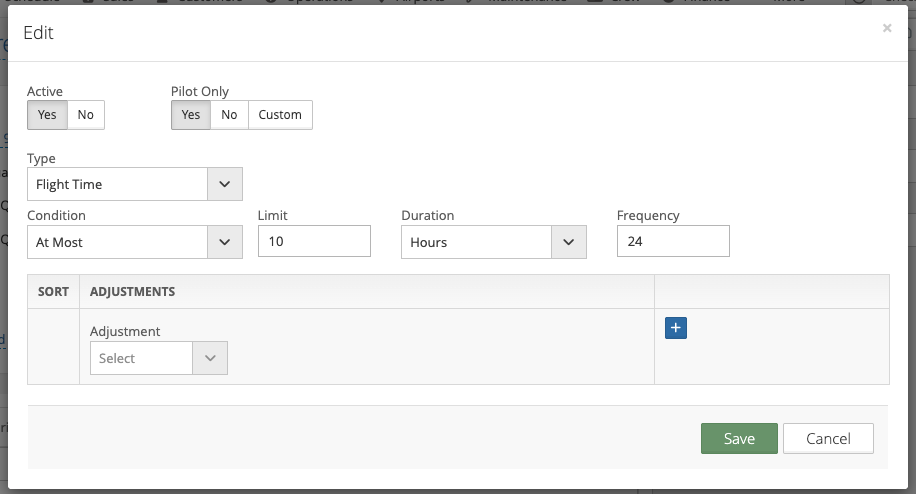Set Active to No
The image size is (916, 494).
click(x=86, y=115)
